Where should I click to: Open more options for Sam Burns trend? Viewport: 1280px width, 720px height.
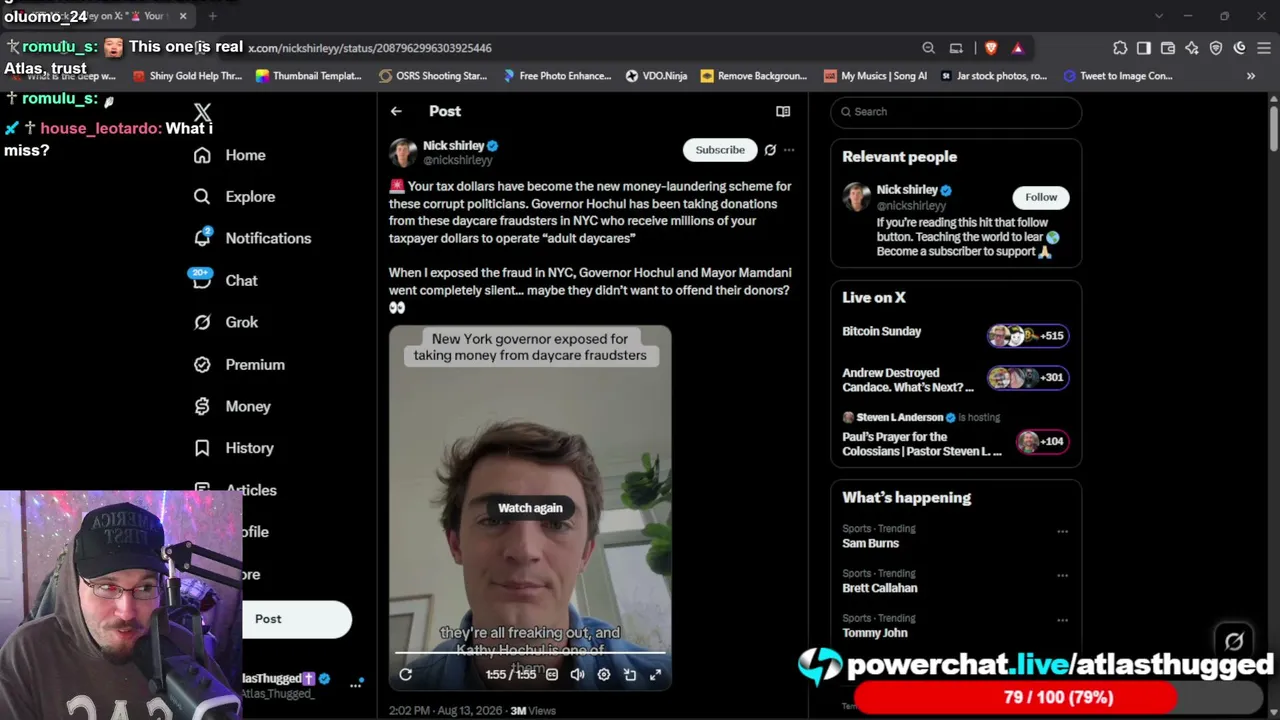click(x=1062, y=531)
